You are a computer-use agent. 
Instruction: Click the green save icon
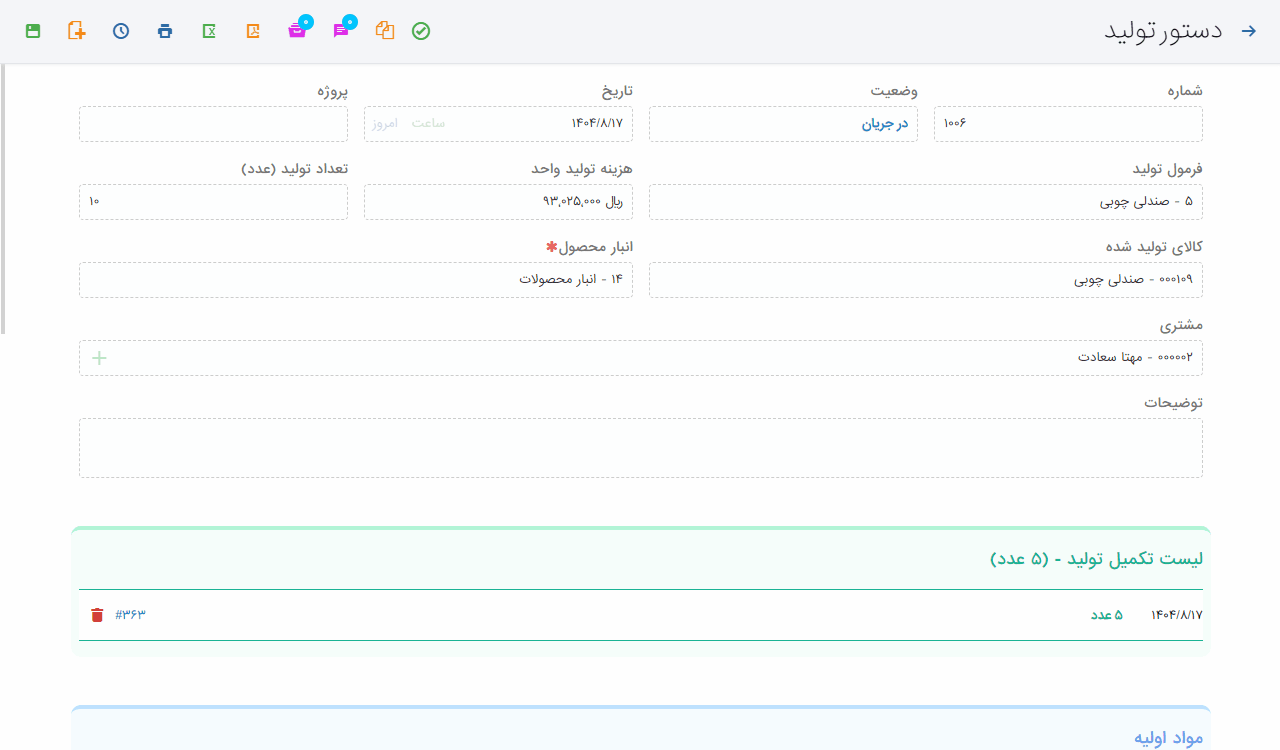[x=33, y=31]
